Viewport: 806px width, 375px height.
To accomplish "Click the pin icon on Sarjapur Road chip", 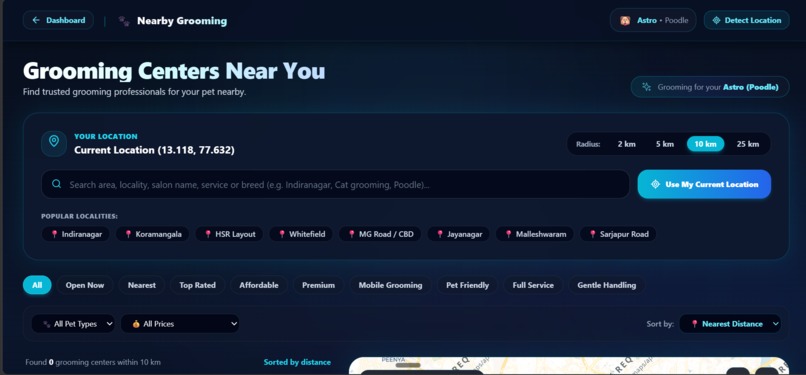I will [x=593, y=234].
